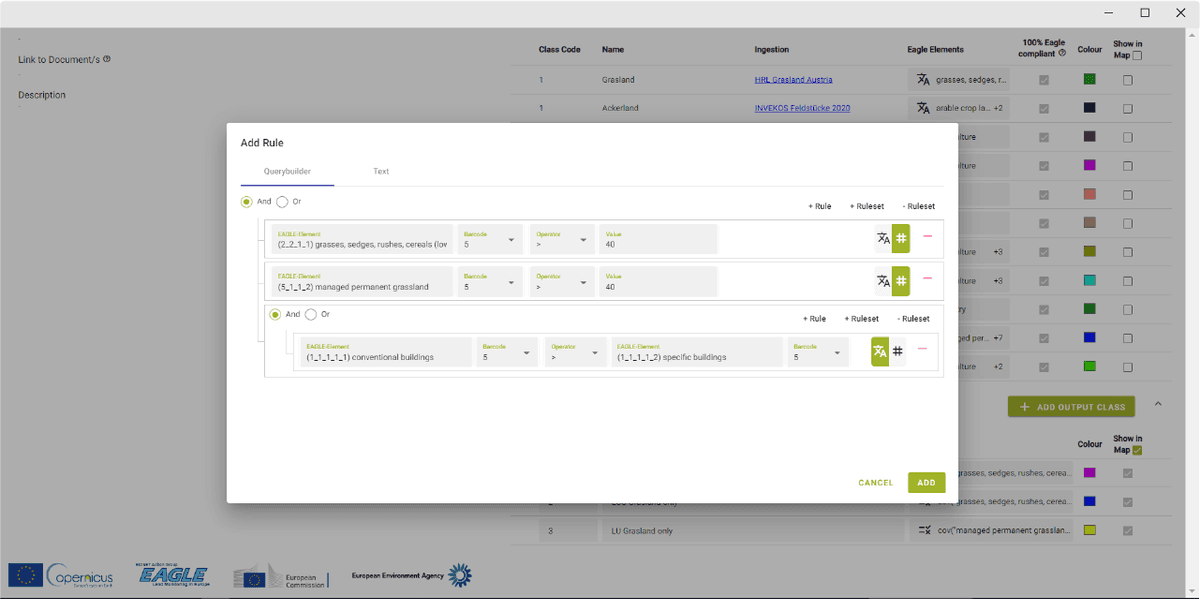The height and width of the screenshot is (599, 1200).
Task: Switch to the Text tab
Action: [x=381, y=172]
